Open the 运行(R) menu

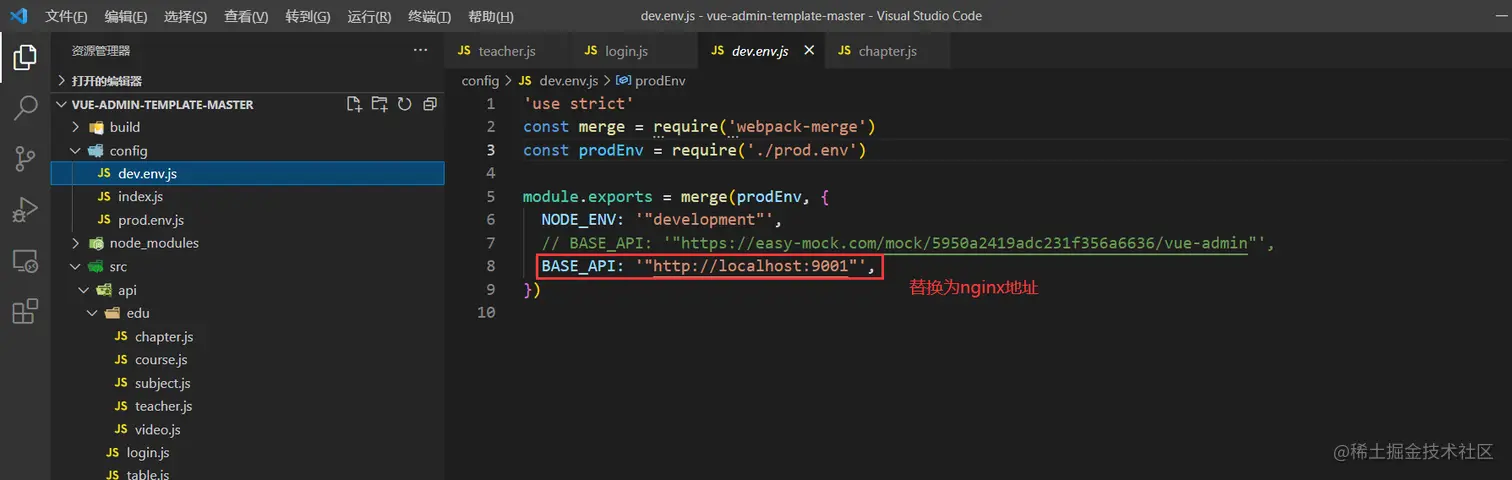pos(369,17)
